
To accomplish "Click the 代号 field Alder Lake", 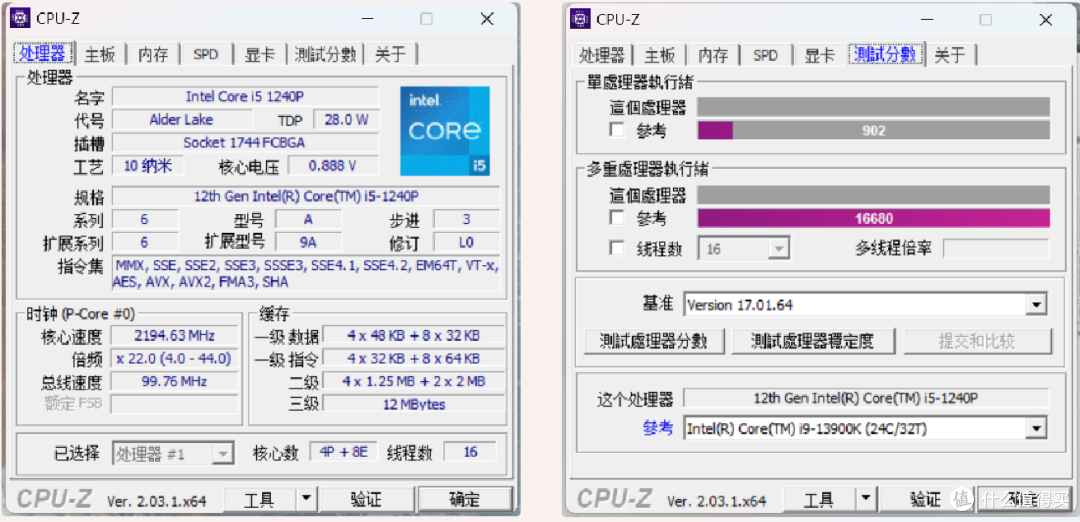I will [181, 119].
